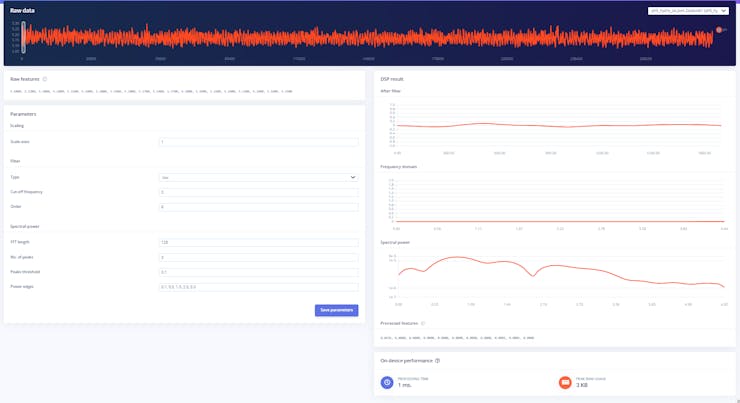Click the Power edges input field
The height and width of the screenshot is (403, 740).
(258, 287)
